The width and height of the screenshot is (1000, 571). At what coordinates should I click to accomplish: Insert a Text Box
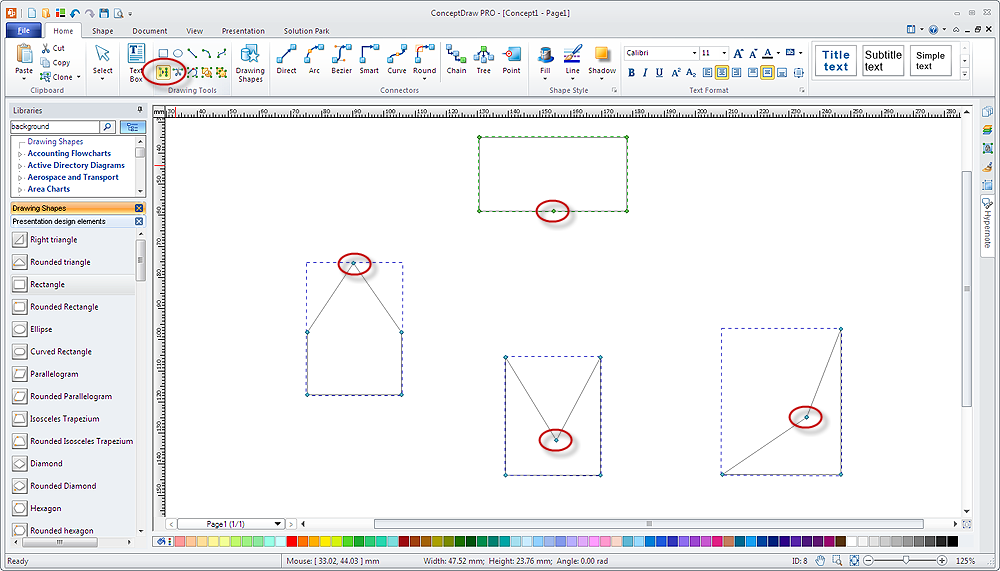136,63
